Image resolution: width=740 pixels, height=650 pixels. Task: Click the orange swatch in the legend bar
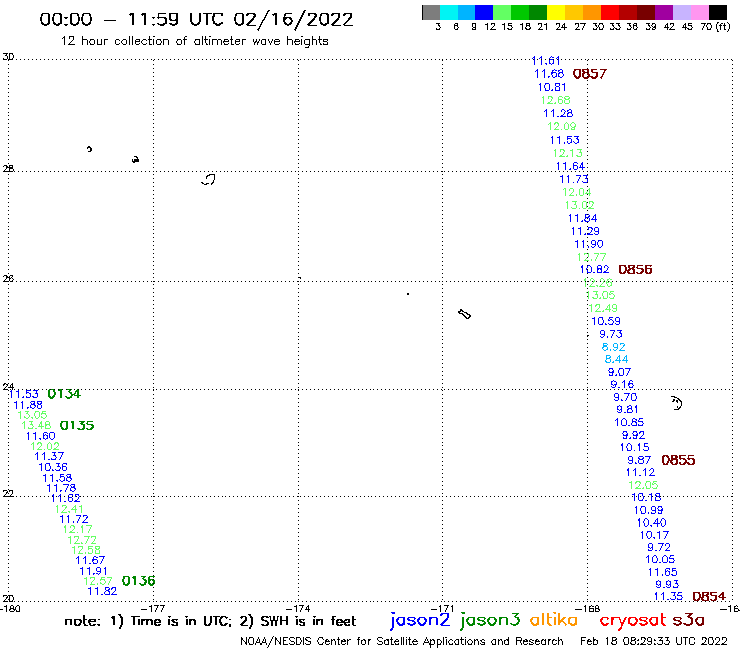[592, 12]
